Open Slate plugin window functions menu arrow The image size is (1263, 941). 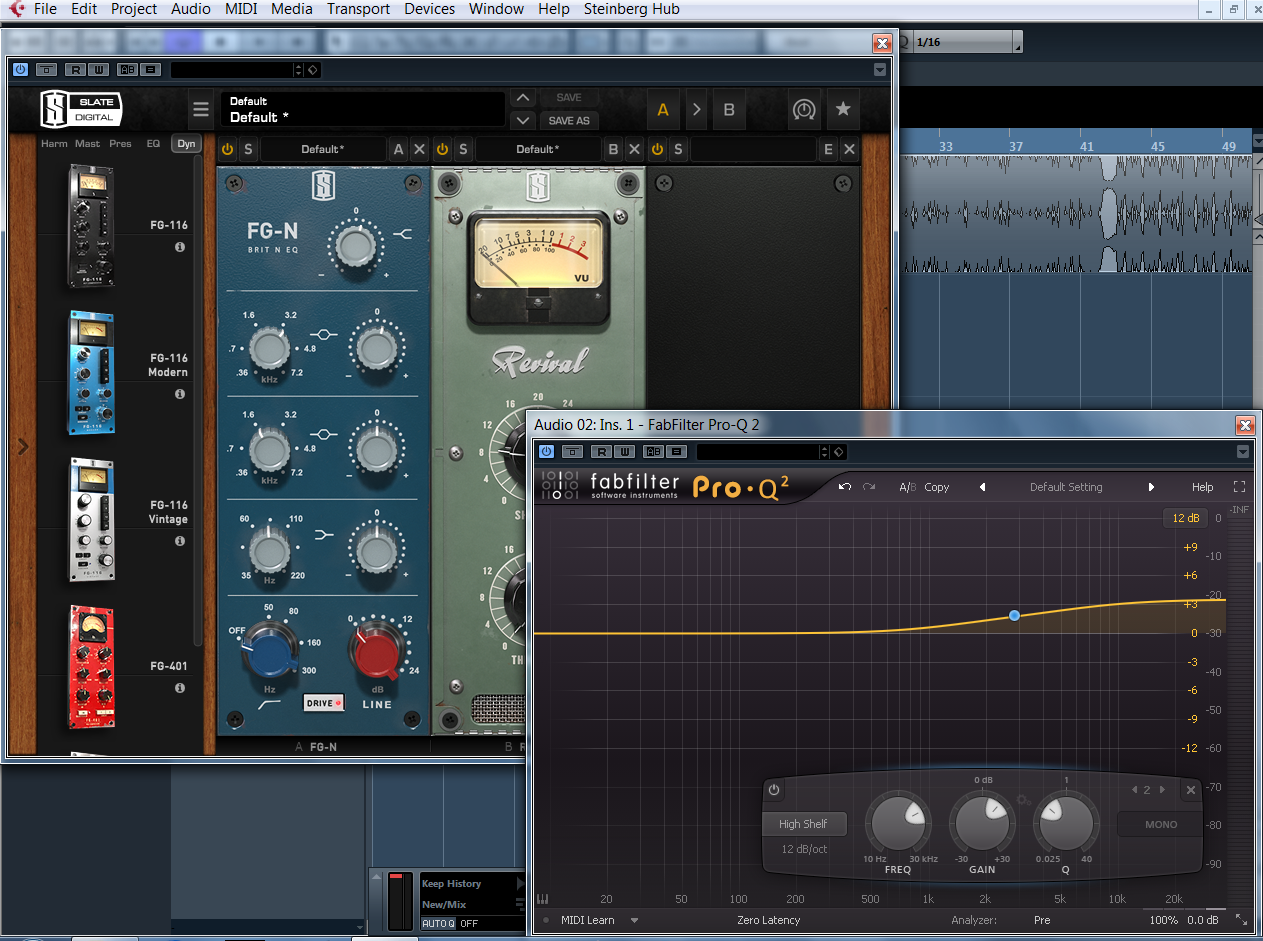point(880,70)
